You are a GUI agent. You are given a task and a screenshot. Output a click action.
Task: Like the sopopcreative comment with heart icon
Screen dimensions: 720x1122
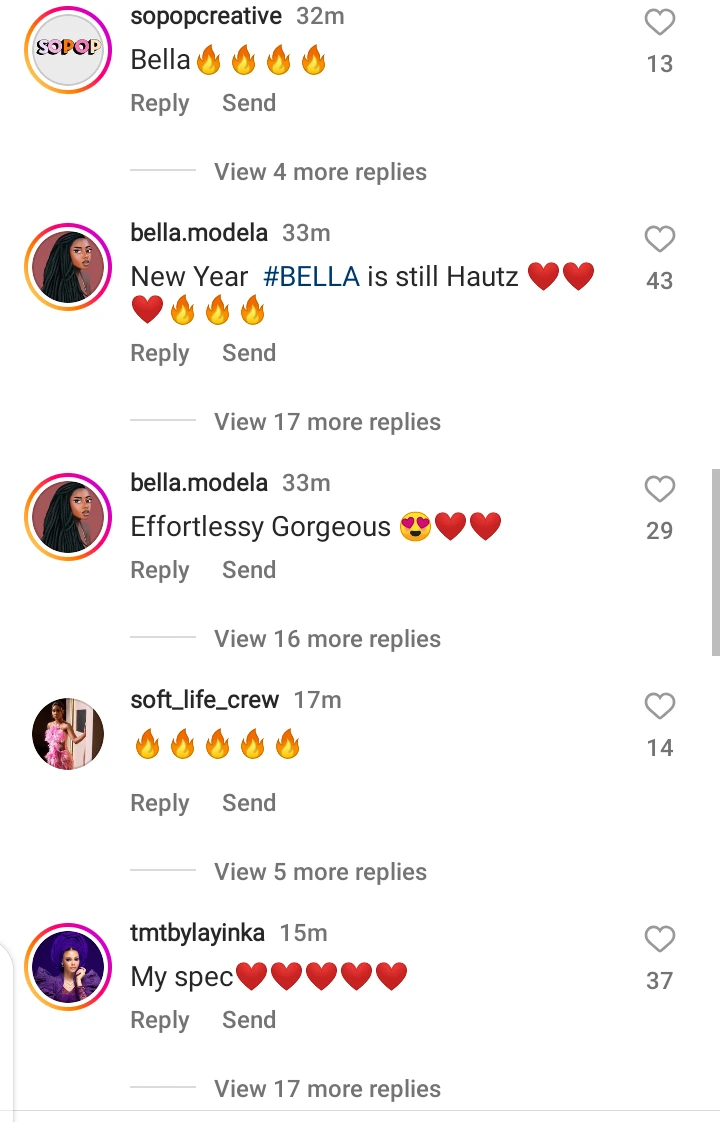click(659, 22)
